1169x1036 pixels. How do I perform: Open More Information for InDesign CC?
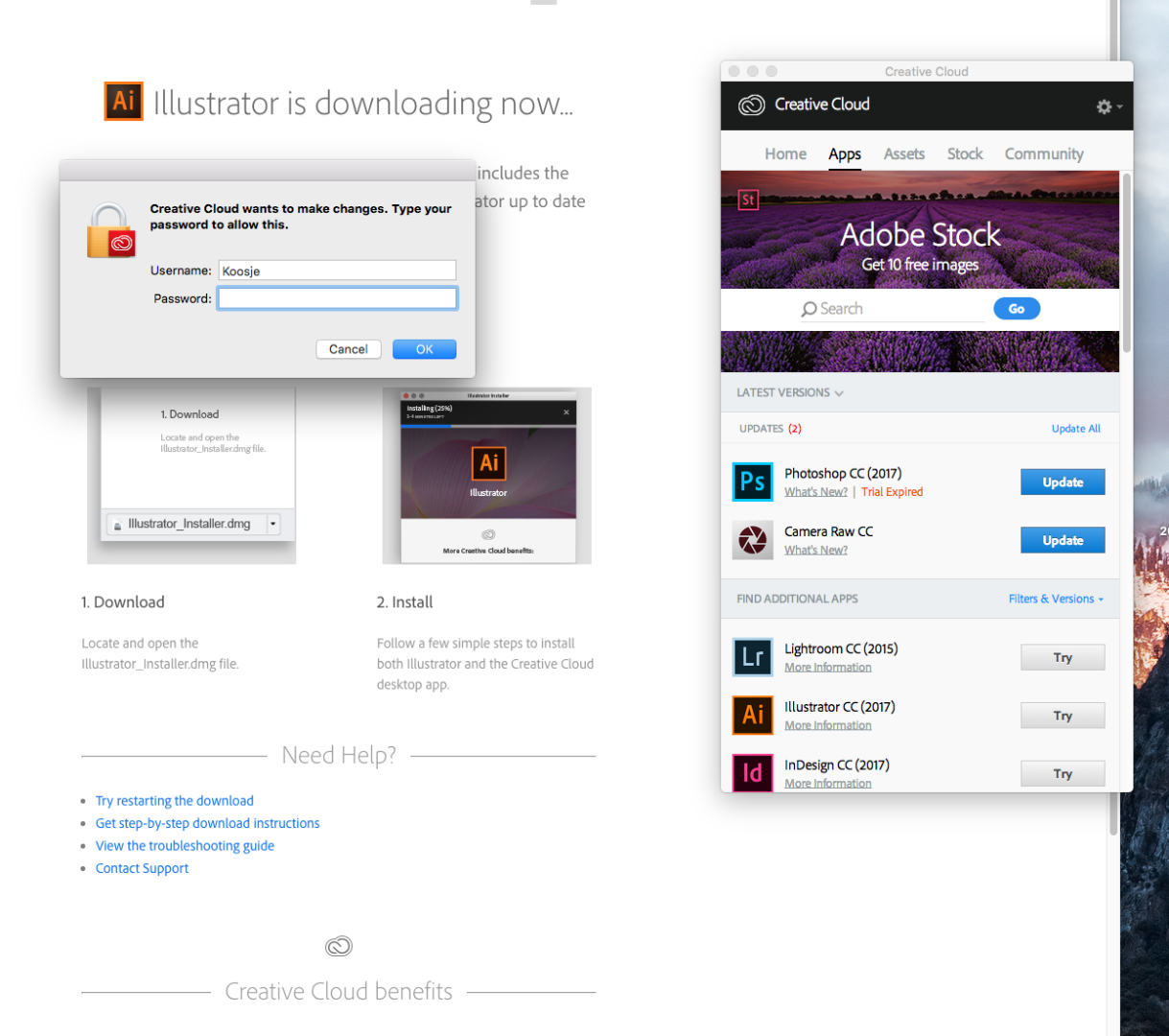828,784
